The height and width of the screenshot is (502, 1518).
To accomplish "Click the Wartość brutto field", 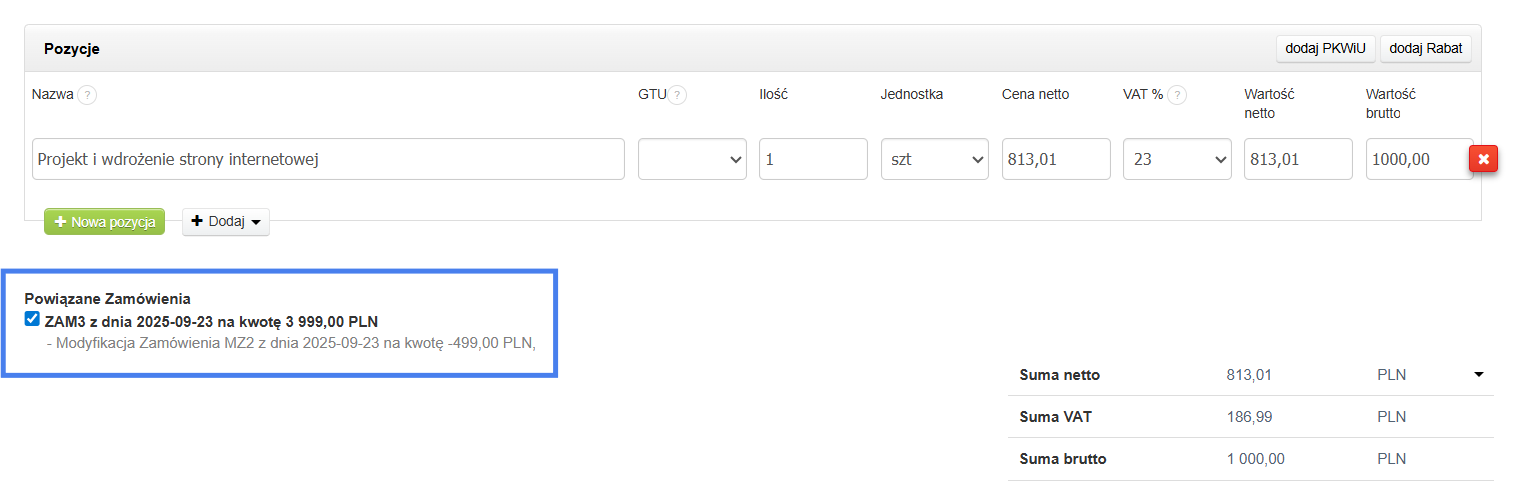I will pyautogui.click(x=1416, y=159).
